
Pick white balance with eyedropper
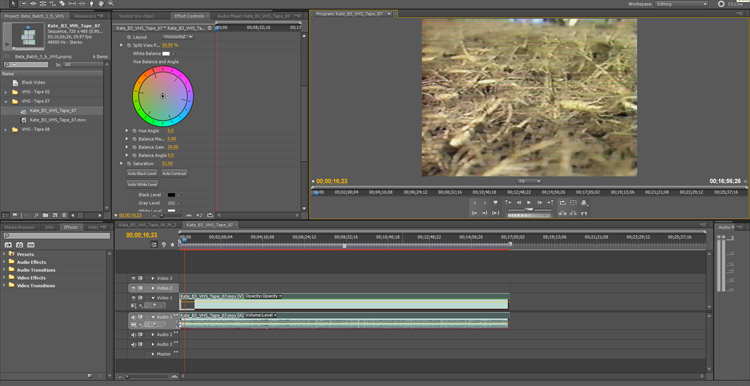(174, 54)
